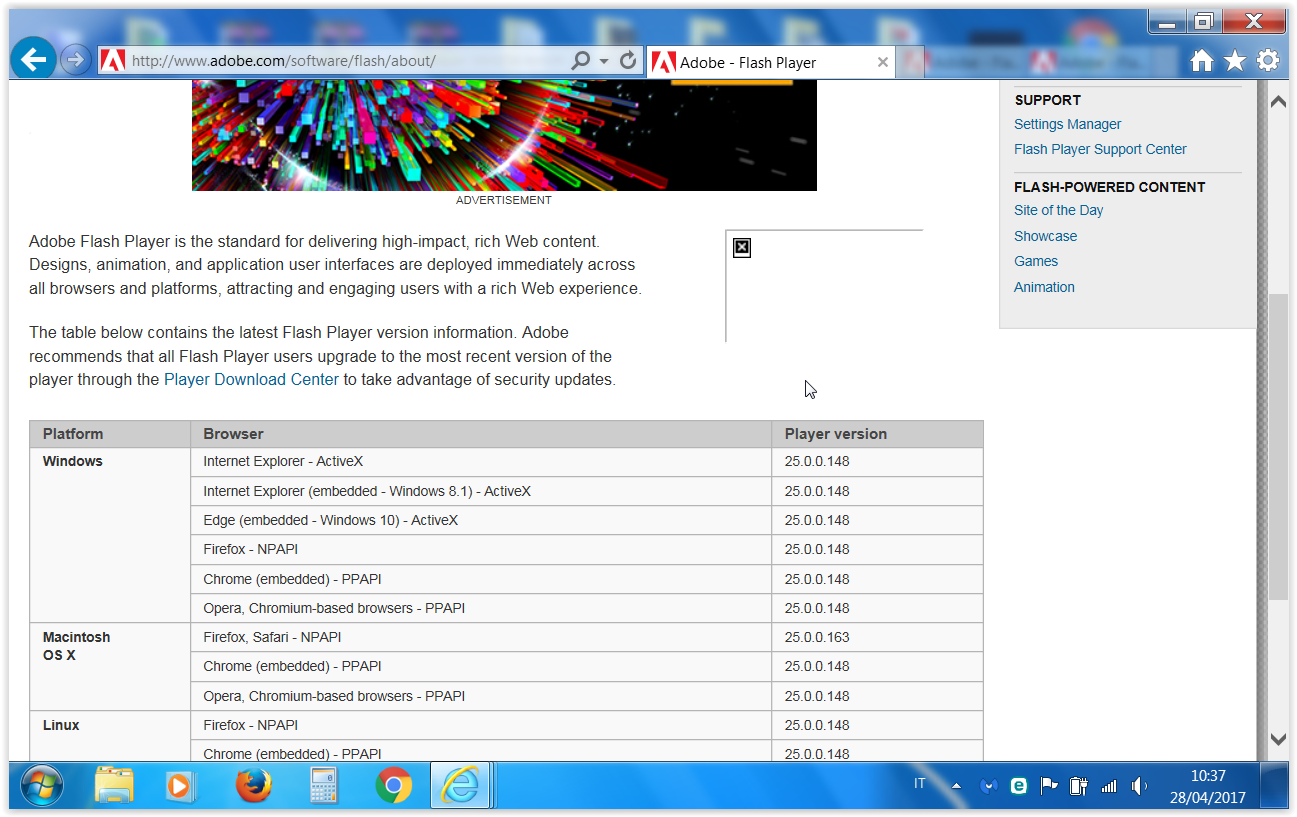Click the battery power tray icon
The image size is (1297, 817).
click(1078, 786)
